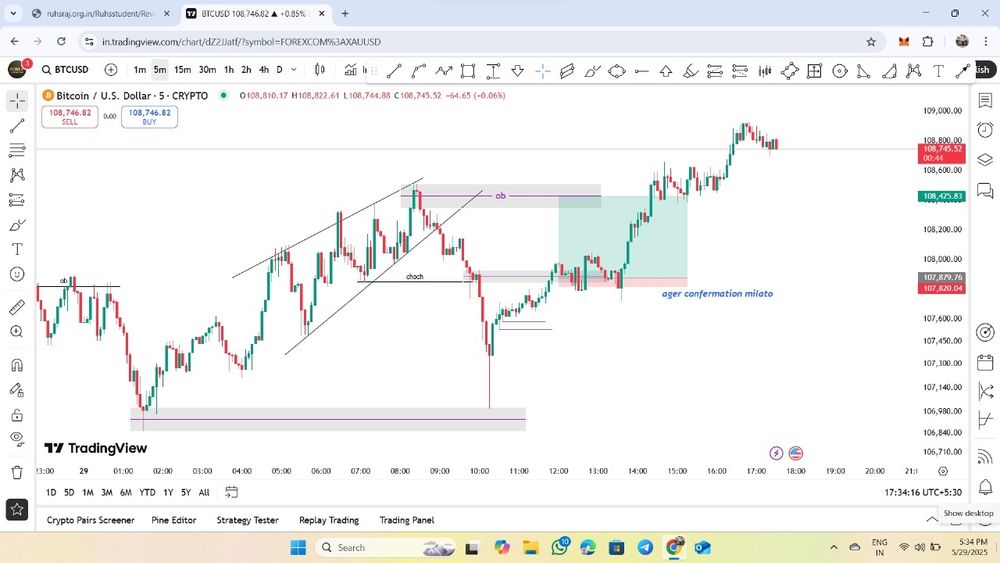
Task: Pick the parallel channel tool in favorites toolbar
Action: coord(567,71)
